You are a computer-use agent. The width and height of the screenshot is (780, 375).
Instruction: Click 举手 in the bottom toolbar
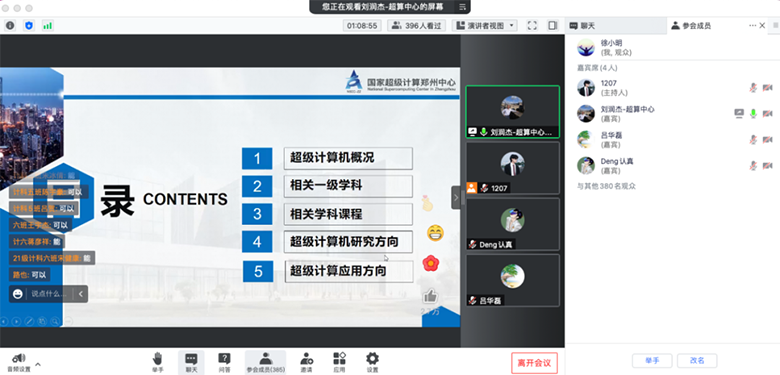coord(158,363)
